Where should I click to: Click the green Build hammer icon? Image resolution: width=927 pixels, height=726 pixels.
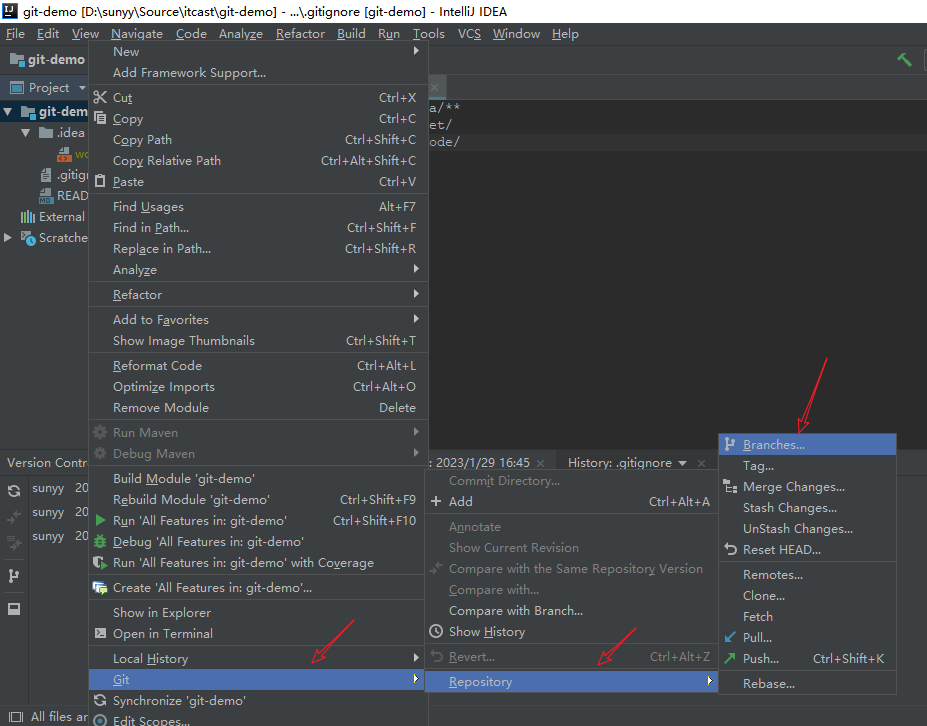(905, 59)
